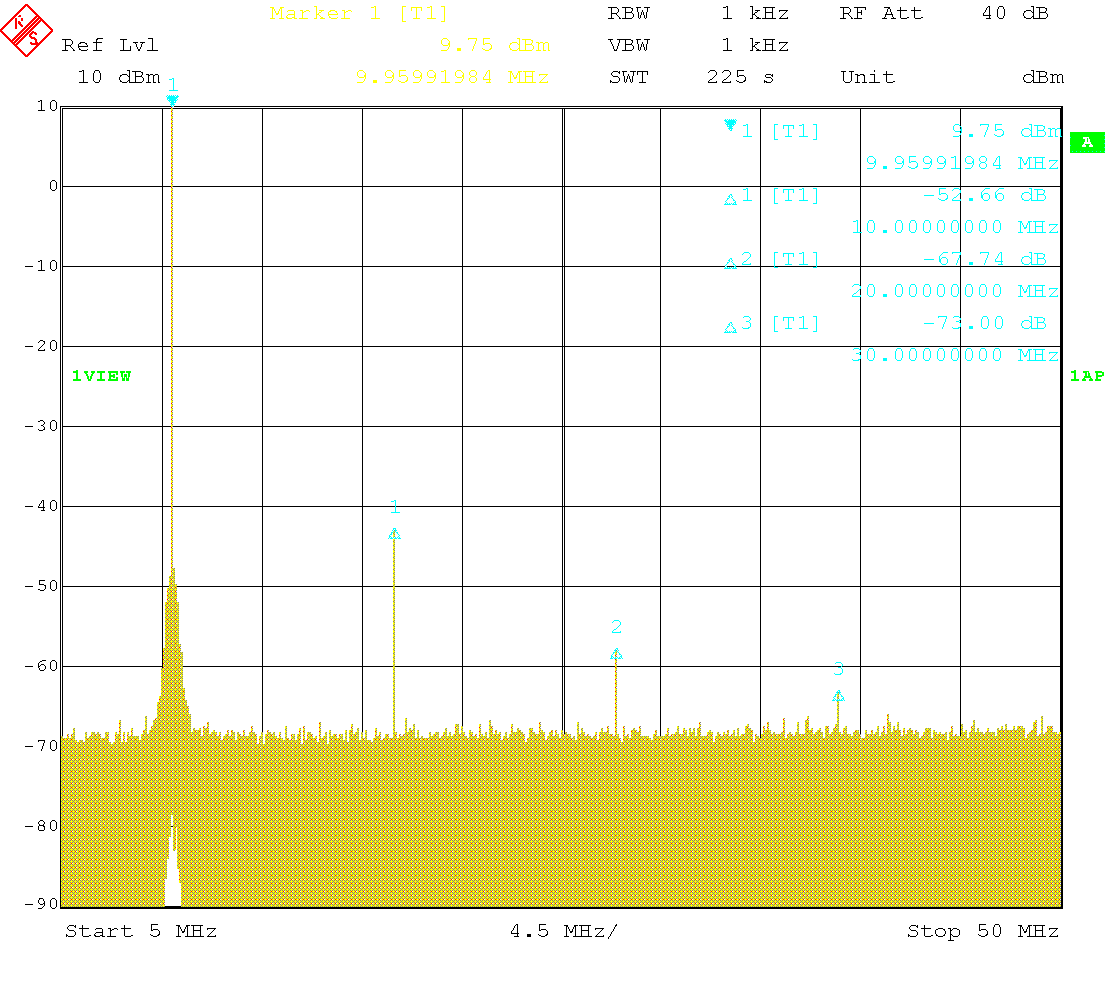The image size is (1120, 986).
Task: Click the Start 5 MHz frequency label
Action: click(141, 931)
